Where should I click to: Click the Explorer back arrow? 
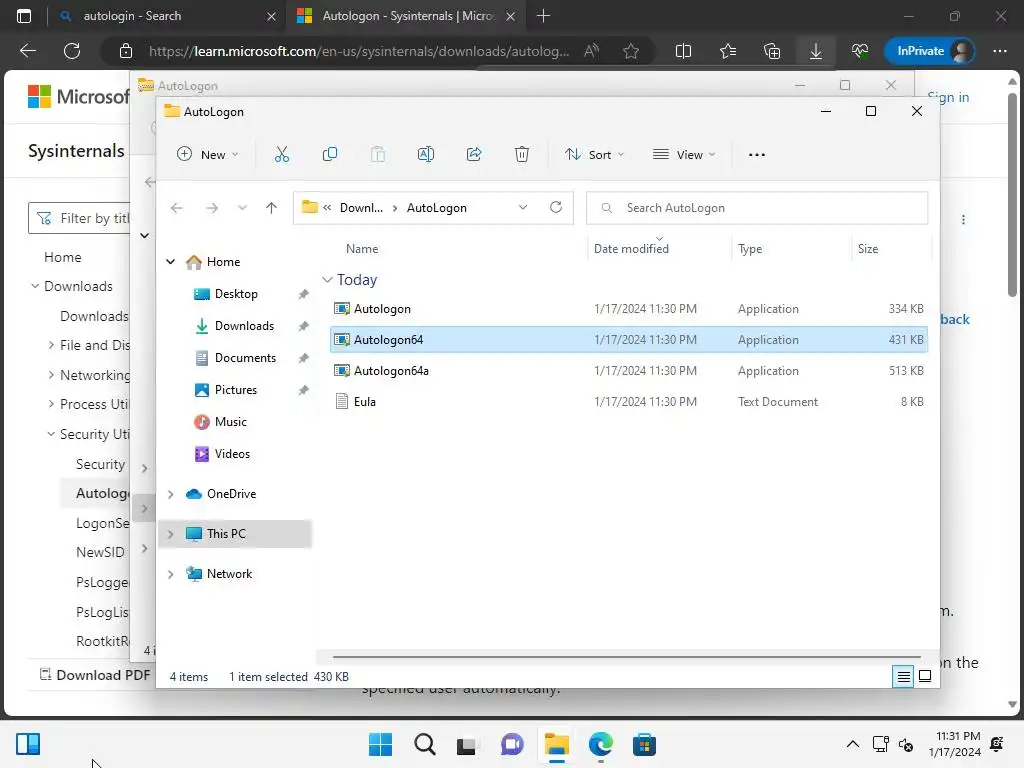pyautogui.click(x=176, y=208)
